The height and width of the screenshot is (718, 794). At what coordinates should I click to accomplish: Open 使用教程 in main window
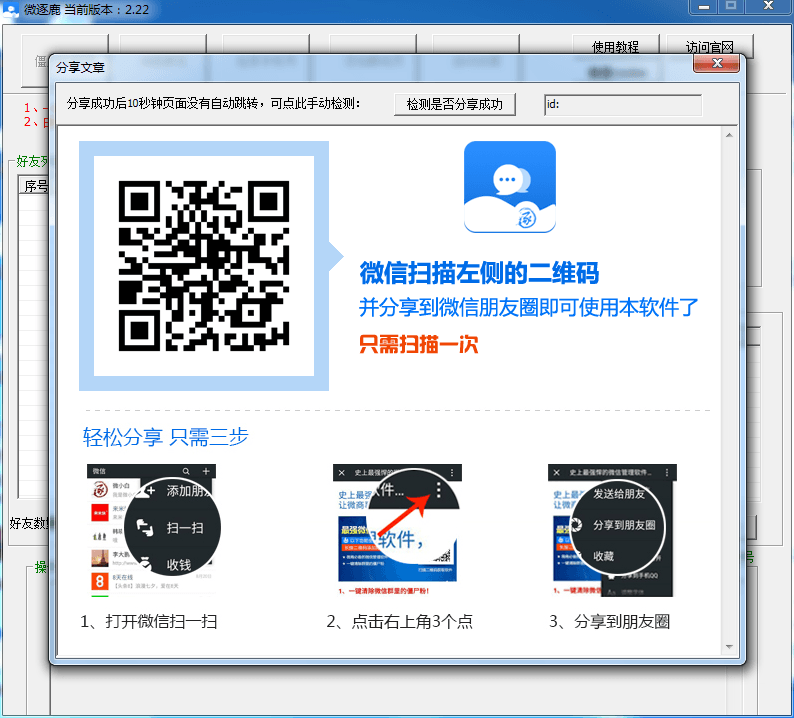[x=615, y=47]
